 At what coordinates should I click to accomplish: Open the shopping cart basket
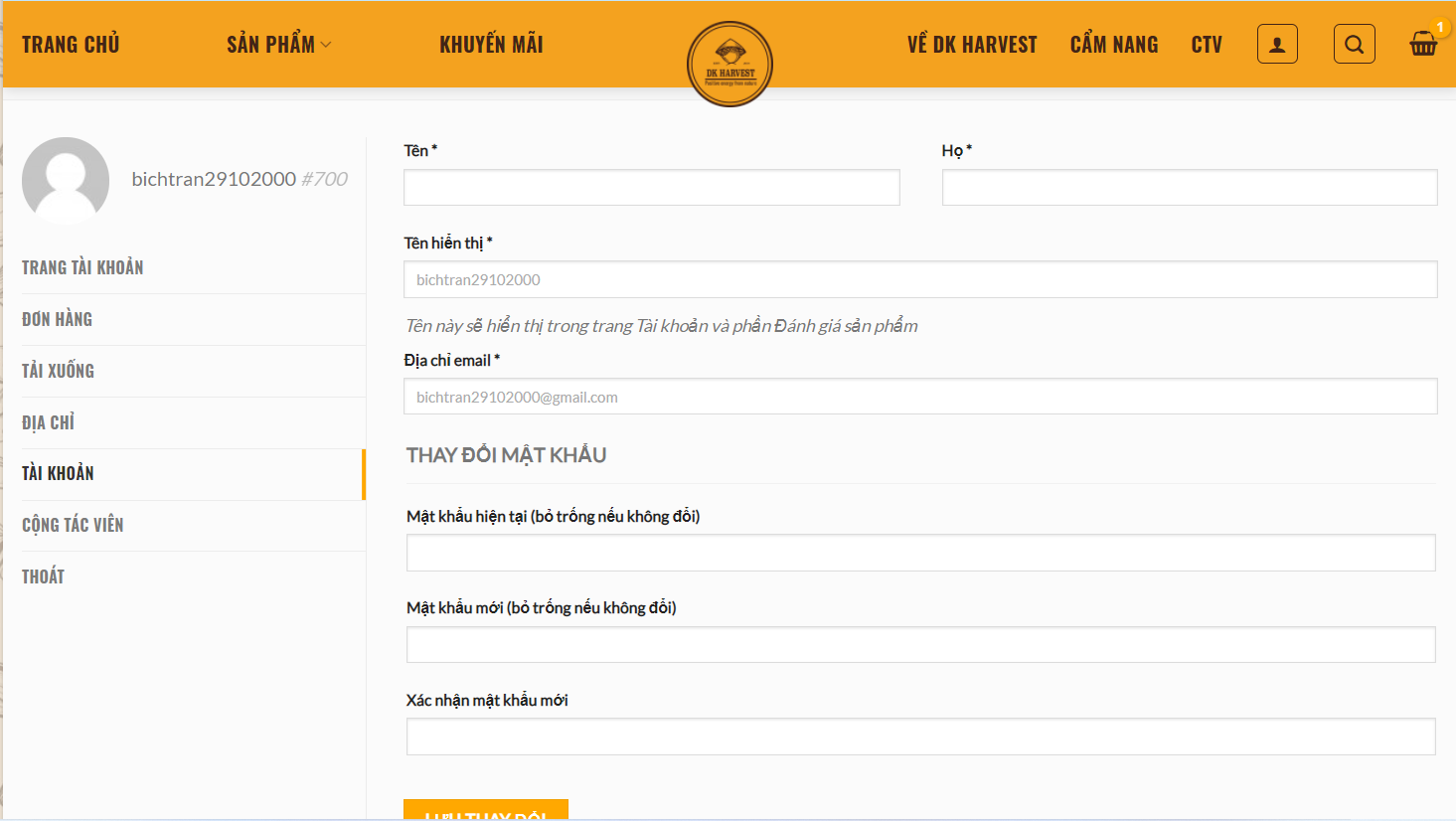pyautogui.click(x=1423, y=44)
